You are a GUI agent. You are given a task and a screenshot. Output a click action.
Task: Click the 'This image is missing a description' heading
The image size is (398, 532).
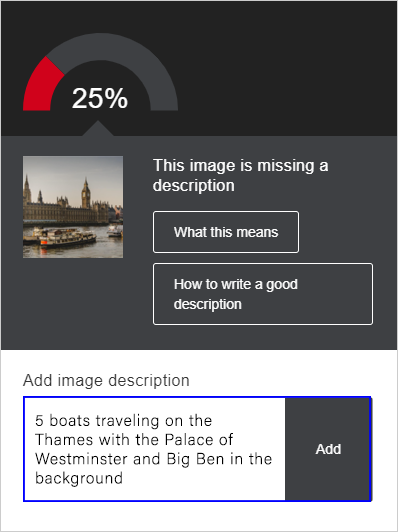(241, 175)
